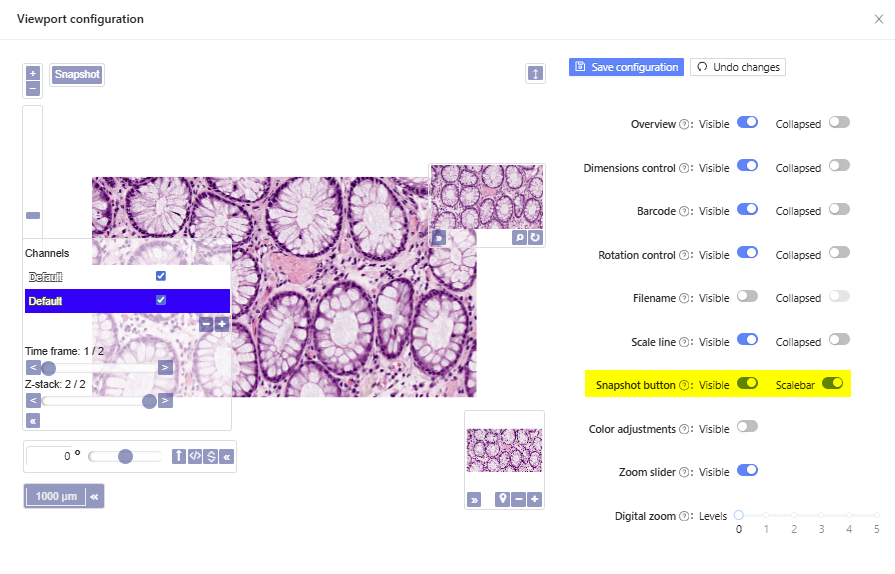This screenshot has height=574, width=895.
Task: Collapse the scale line with chevron
Action: point(94,496)
